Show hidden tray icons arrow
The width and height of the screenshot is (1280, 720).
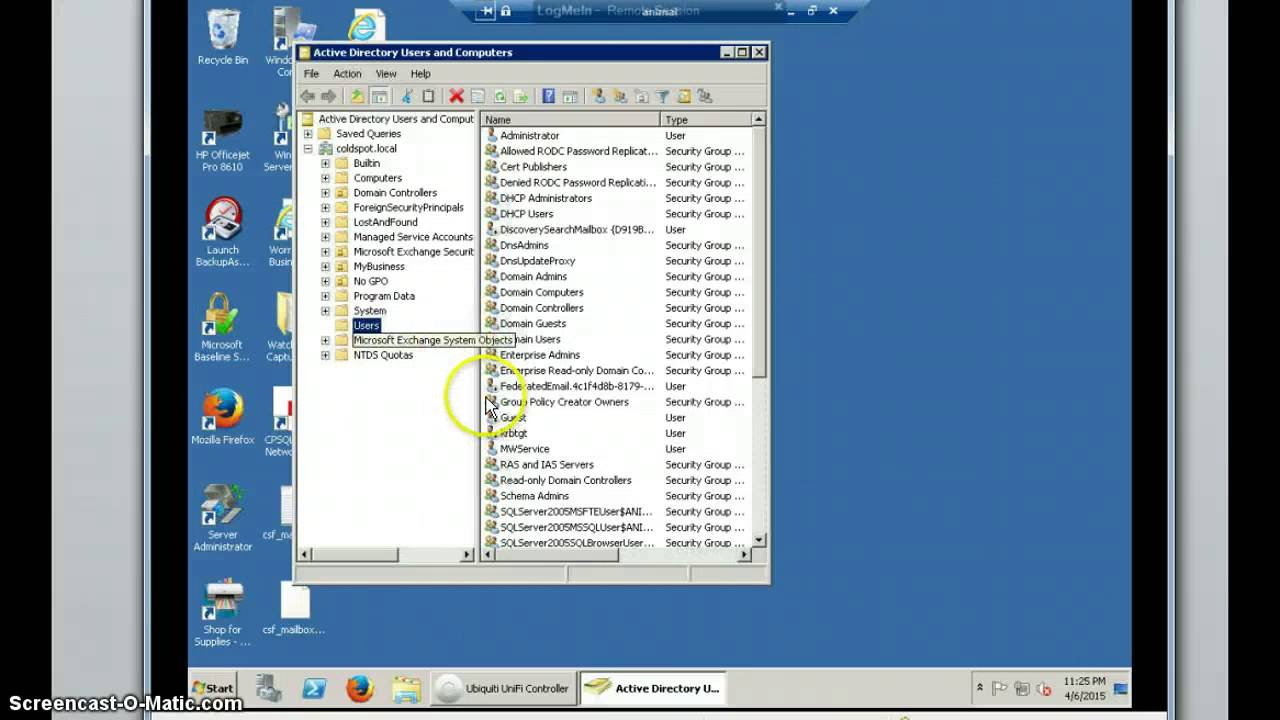point(979,688)
